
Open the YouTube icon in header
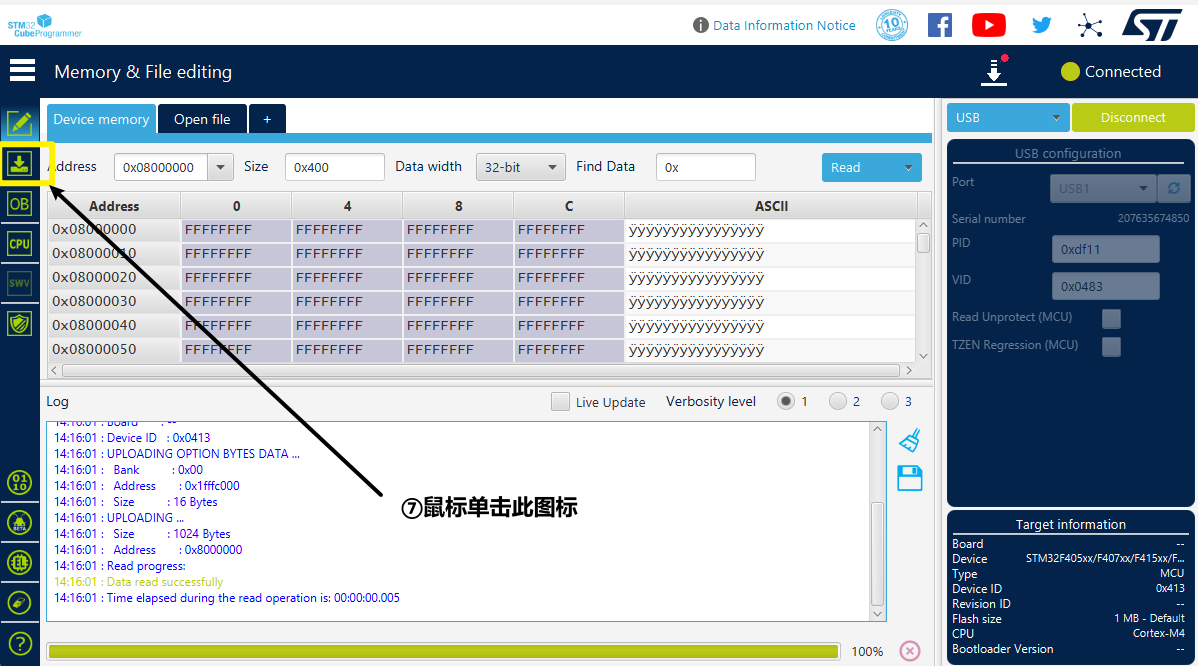[988, 25]
